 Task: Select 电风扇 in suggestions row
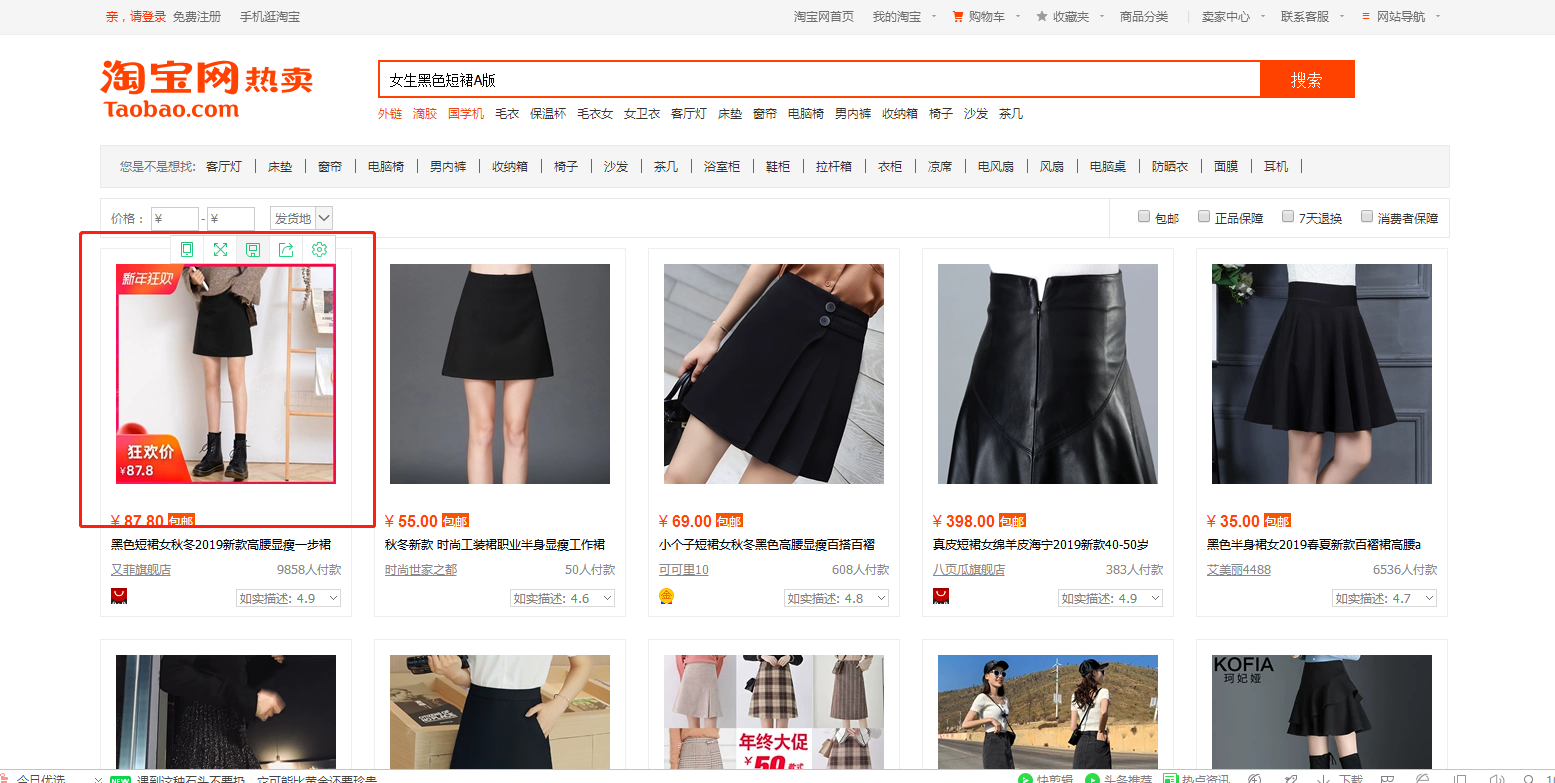click(x=996, y=166)
